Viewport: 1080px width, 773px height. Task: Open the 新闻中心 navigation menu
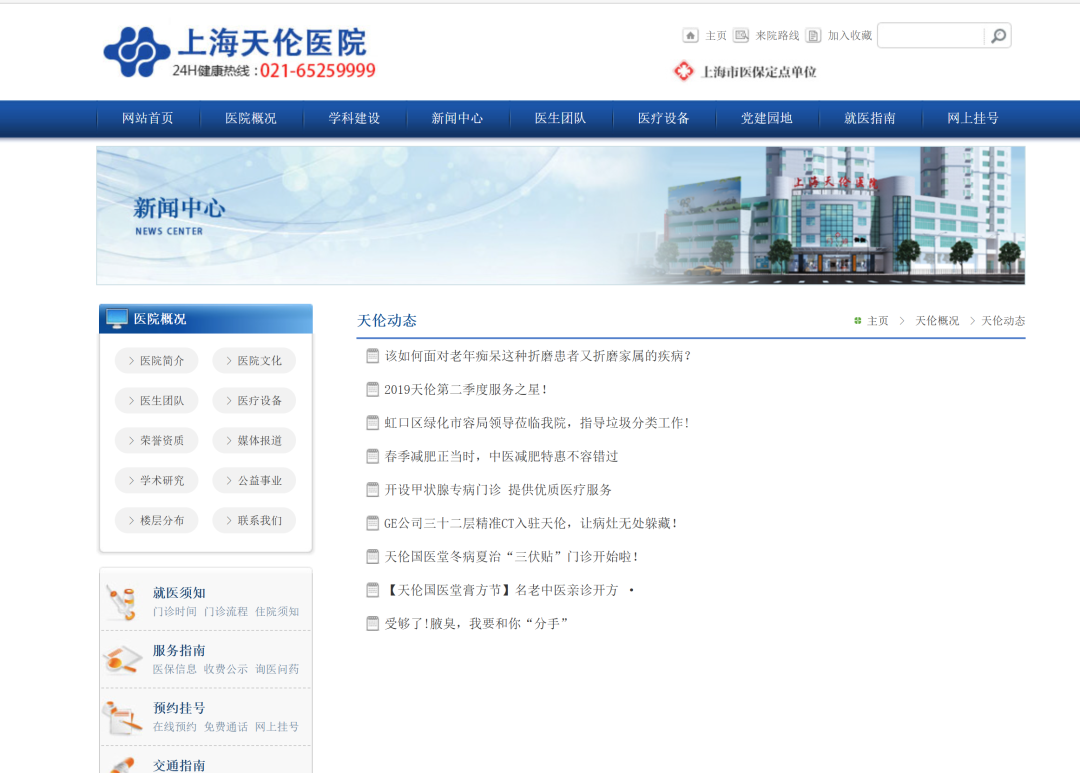click(457, 118)
